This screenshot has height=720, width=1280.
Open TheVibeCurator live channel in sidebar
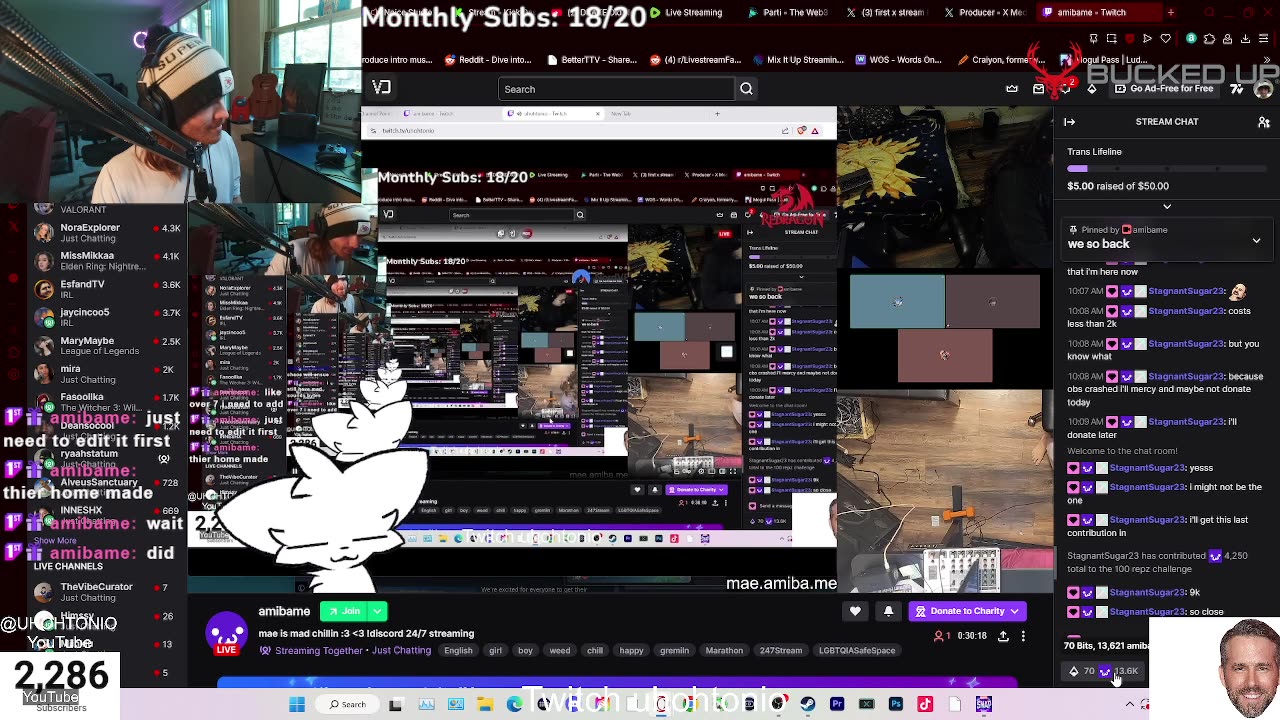[x=107, y=592]
